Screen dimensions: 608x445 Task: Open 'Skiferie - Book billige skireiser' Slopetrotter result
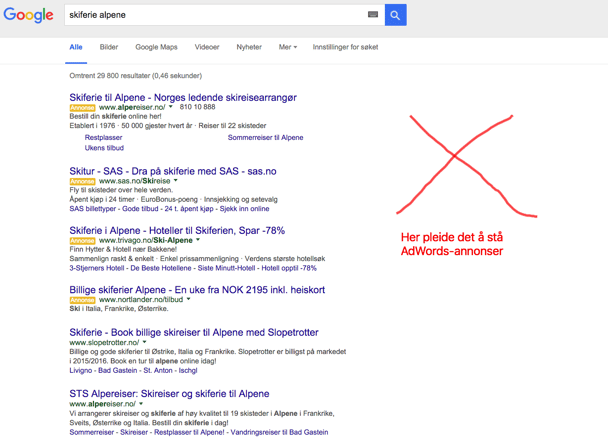tap(194, 332)
